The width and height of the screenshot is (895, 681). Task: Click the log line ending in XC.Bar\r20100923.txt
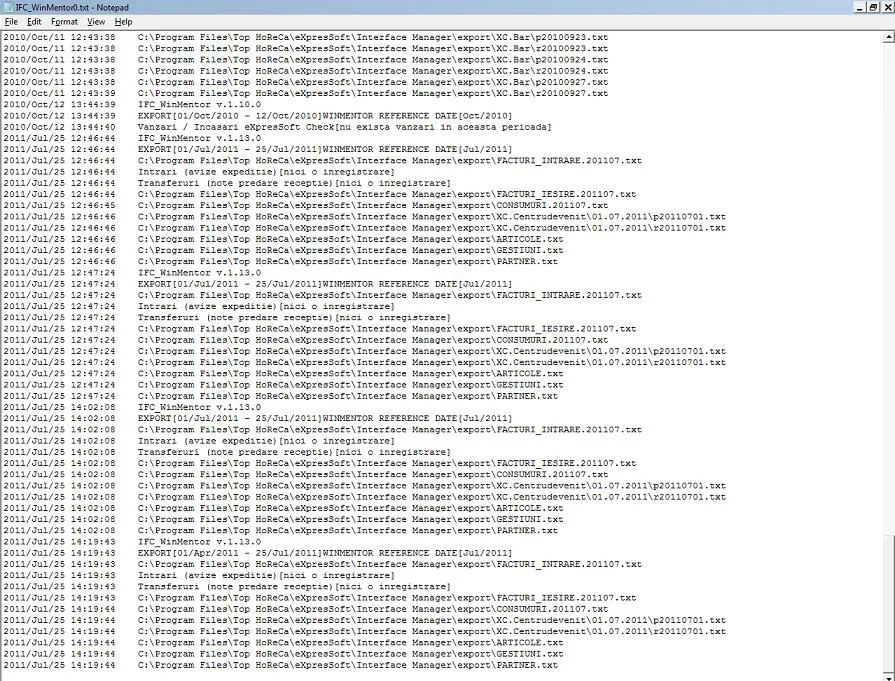[x=306, y=49]
